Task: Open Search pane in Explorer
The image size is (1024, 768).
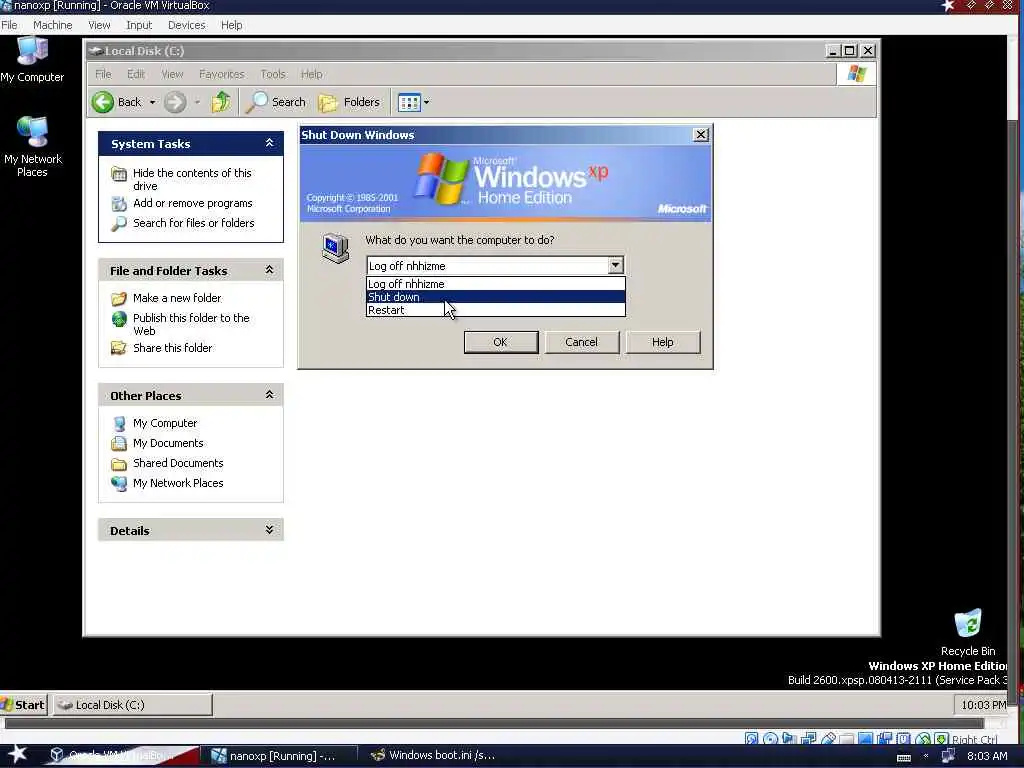Action: 276,102
